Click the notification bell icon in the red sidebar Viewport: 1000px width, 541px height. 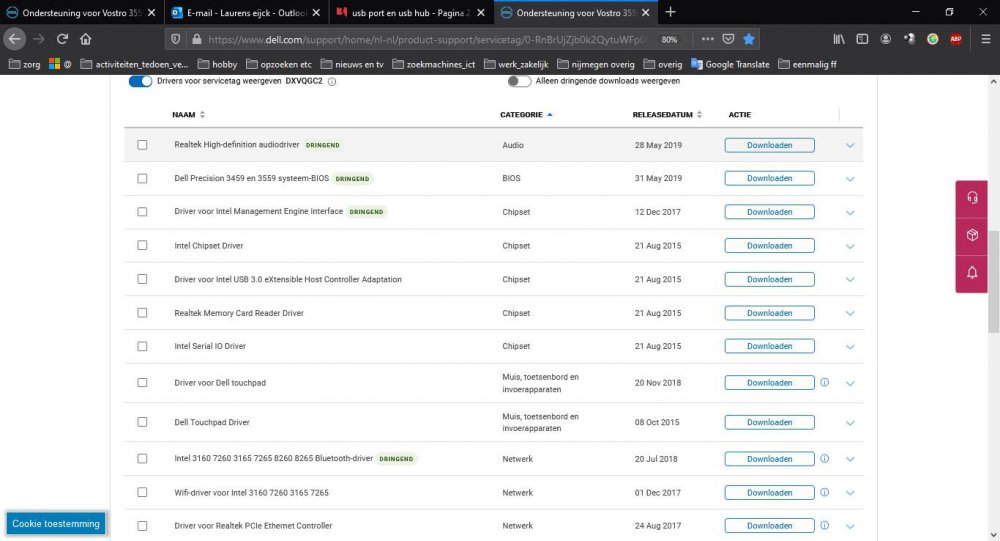[x=972, y=272]
